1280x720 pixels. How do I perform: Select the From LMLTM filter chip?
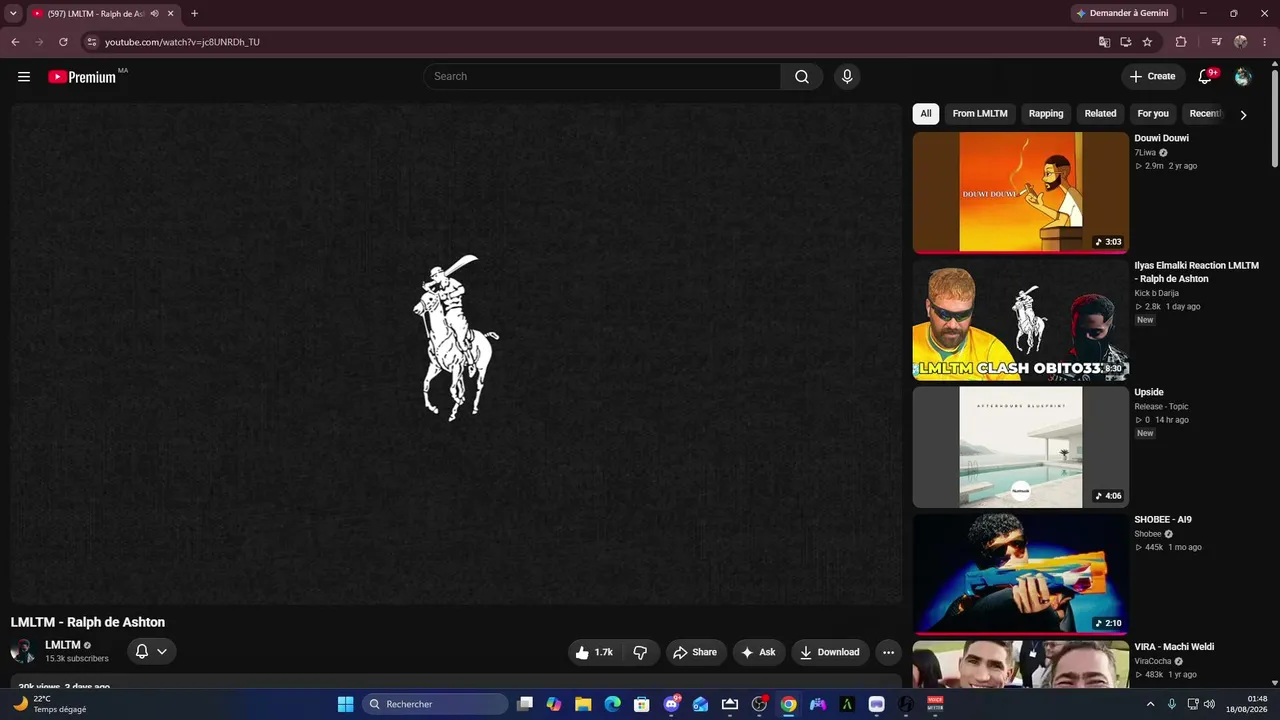pos(980,114)
